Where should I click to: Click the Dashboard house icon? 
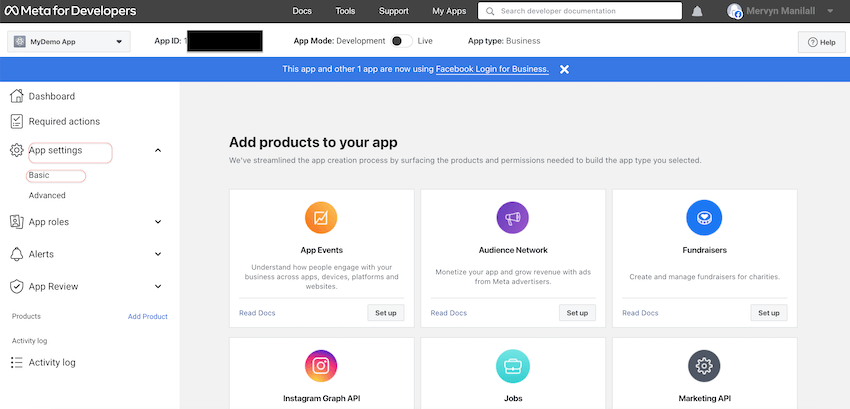[17, 96]
